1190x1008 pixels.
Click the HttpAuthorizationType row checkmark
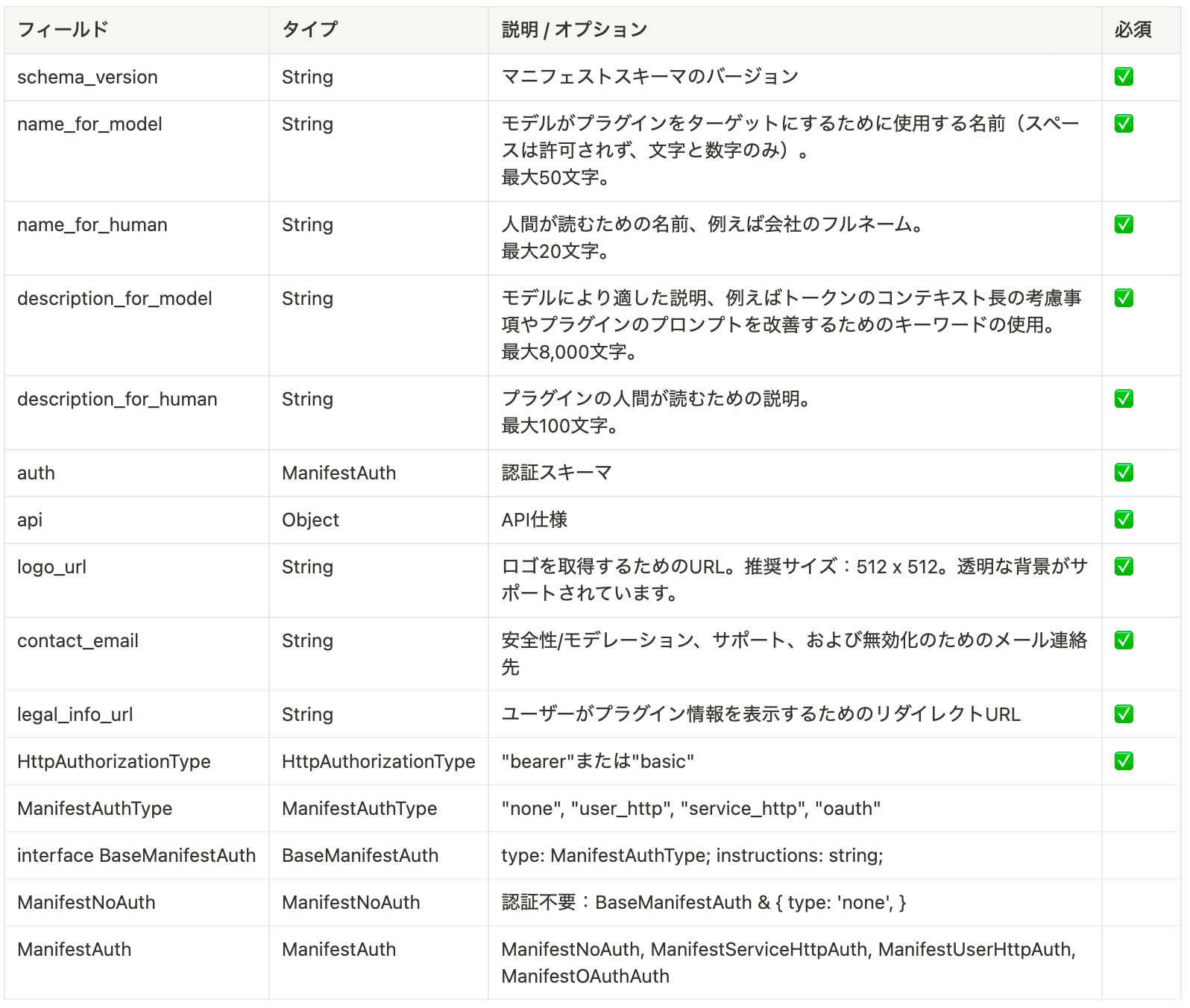[1124, 761]
